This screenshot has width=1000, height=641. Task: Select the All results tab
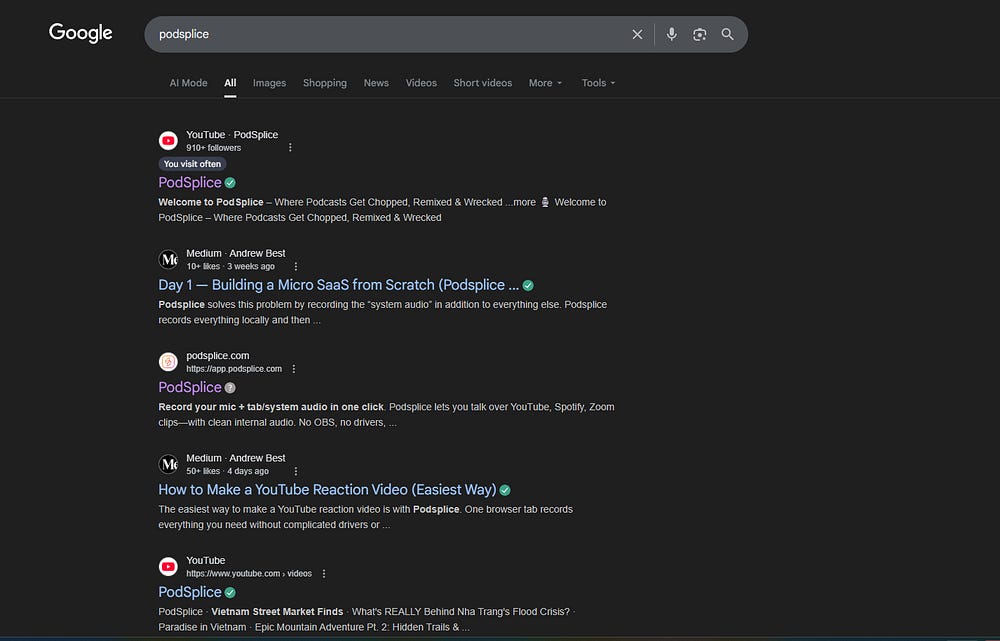tap(230, 83)
